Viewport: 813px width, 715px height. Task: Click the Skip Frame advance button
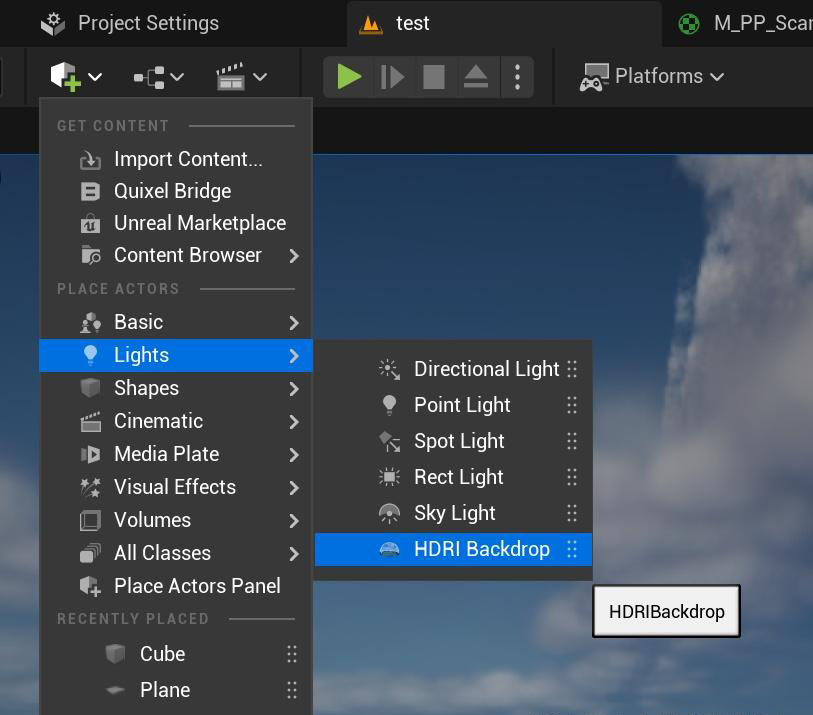click(392, 77)
